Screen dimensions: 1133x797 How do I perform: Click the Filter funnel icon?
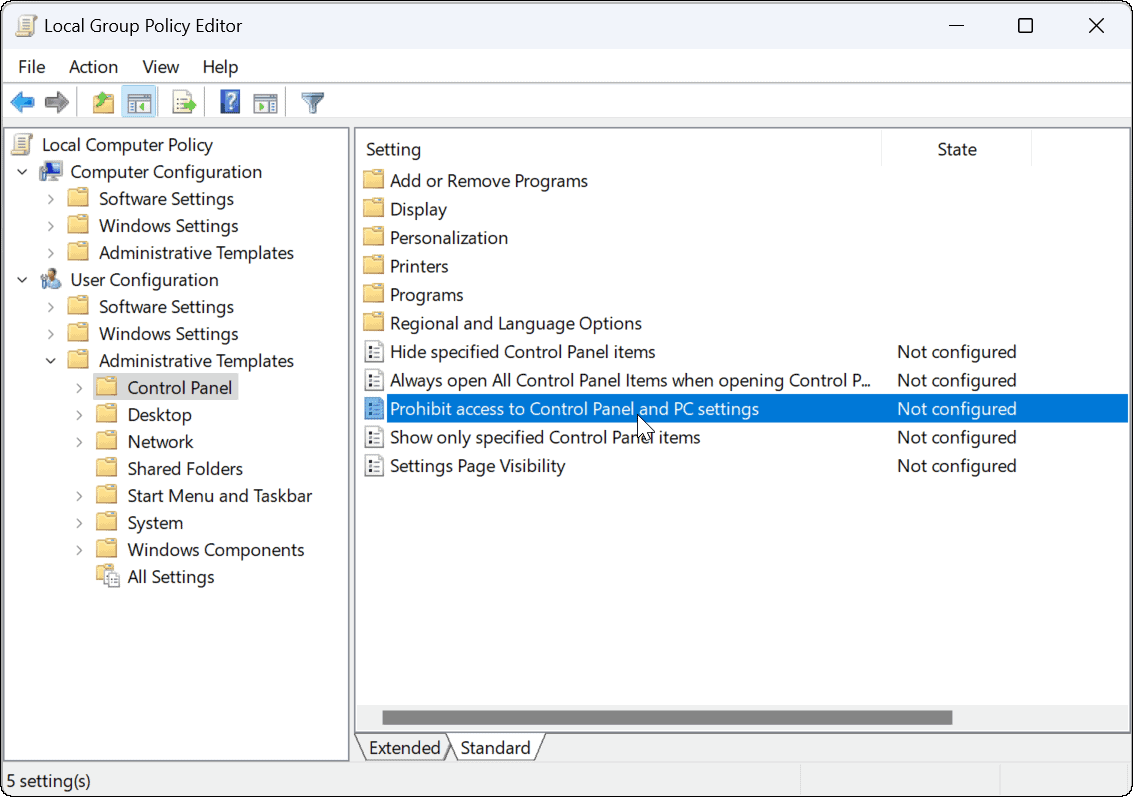pos(313,102)
